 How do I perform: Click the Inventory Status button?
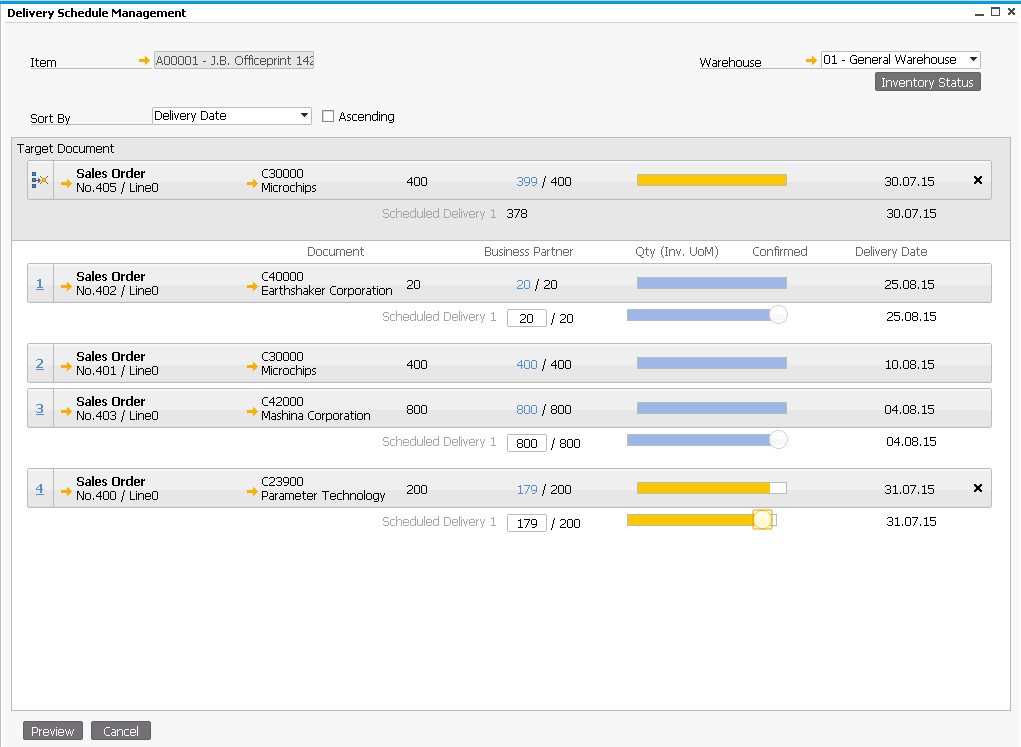point(927,82)
